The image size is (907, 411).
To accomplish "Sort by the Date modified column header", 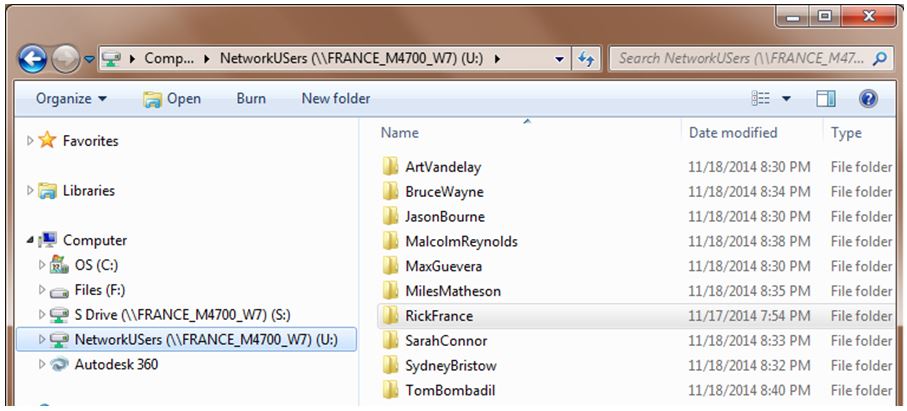I will 733,132.
